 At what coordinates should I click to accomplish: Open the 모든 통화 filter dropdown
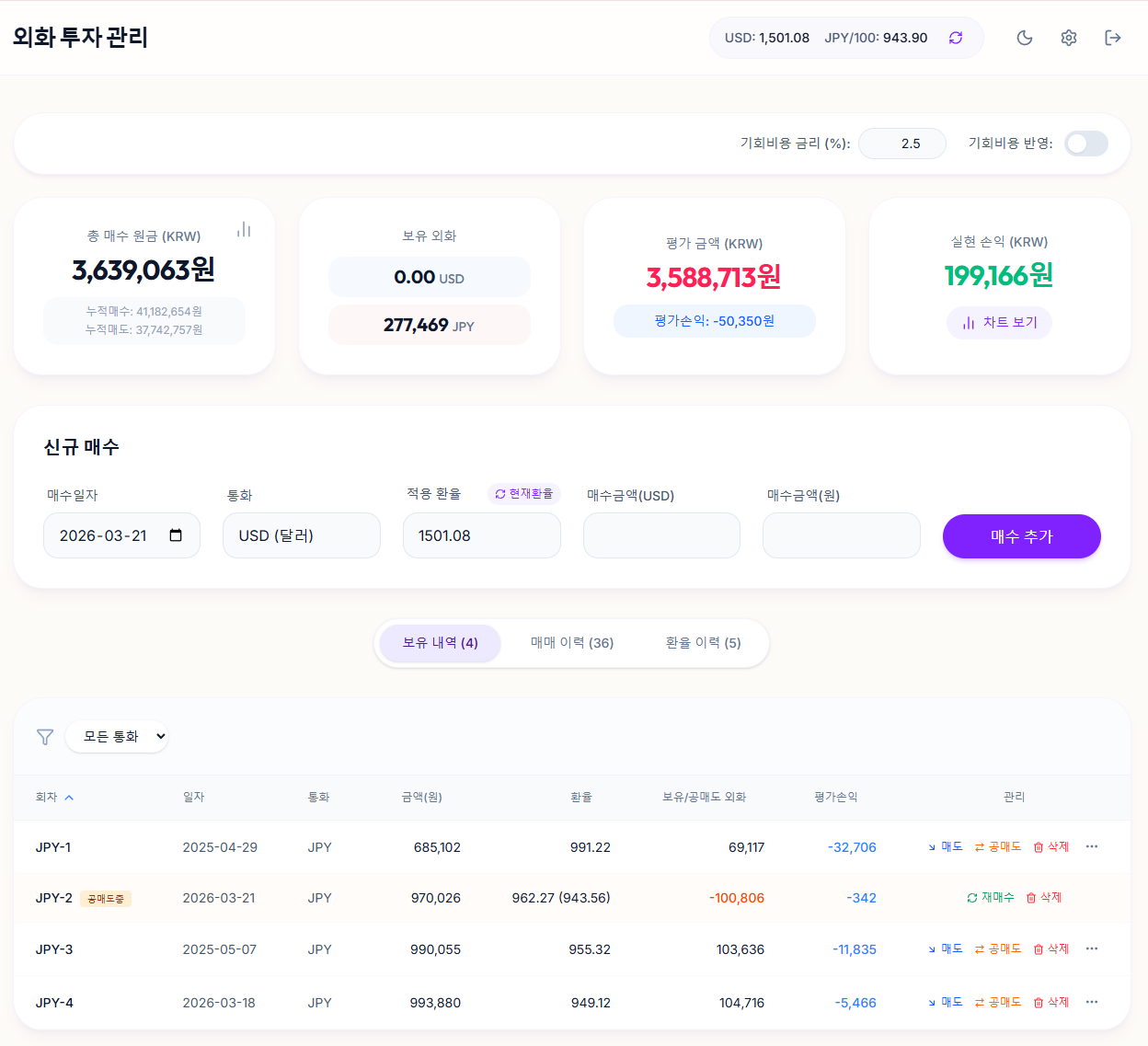point(117,736)
